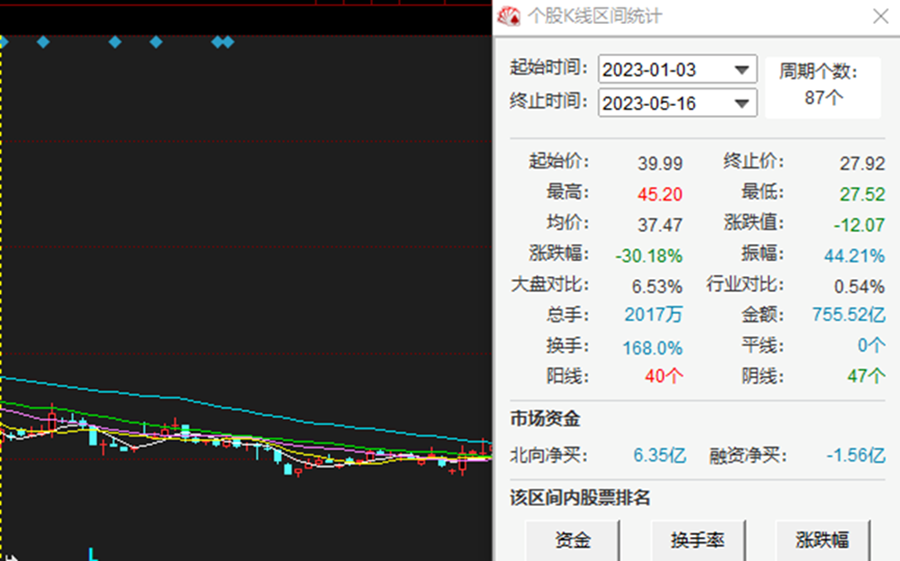Click the rightmost blue diamond event marker
900x561 pixels.
pos(228,42)
